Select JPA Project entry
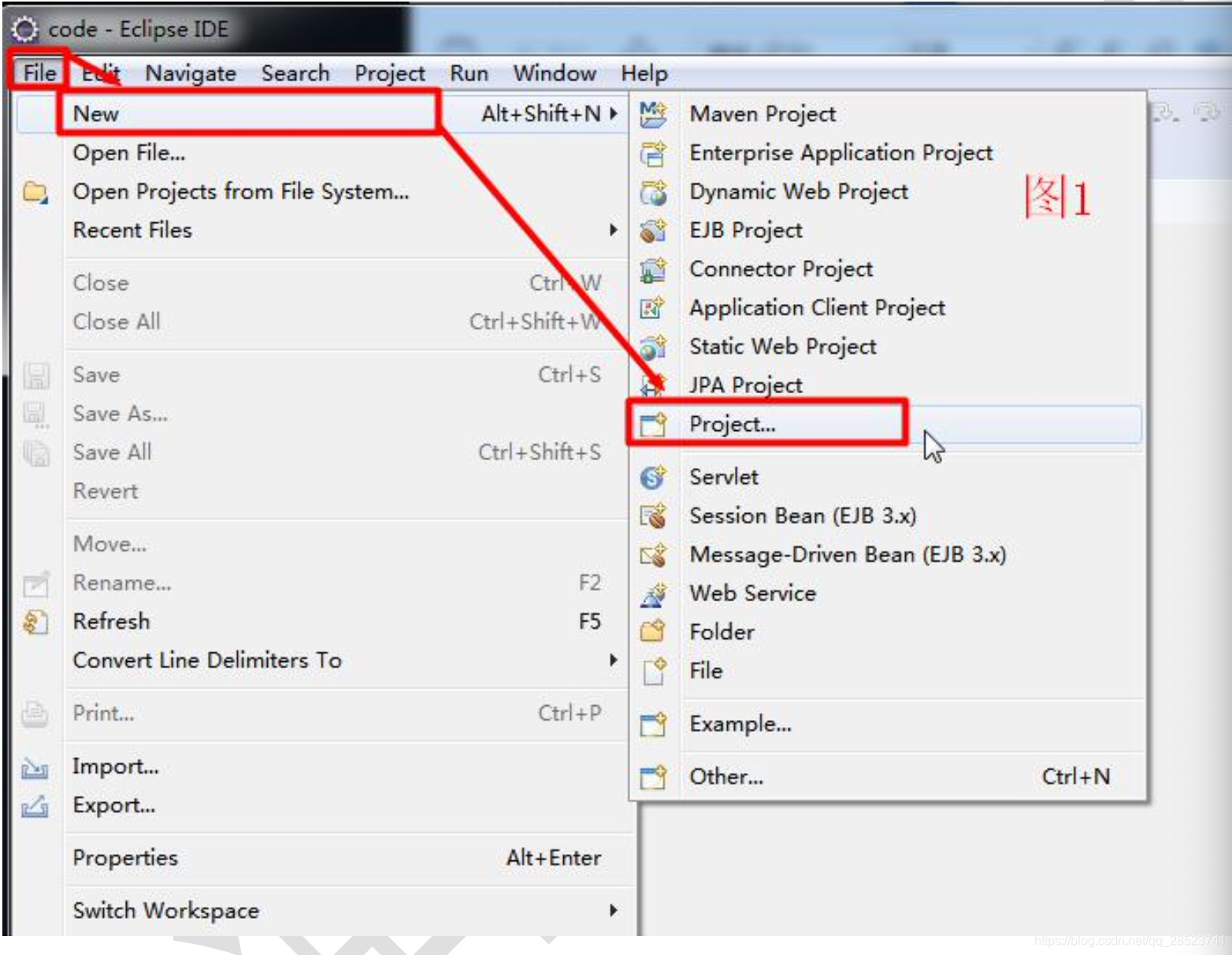This screenshot has height=955, width=1232. (888, 385)
